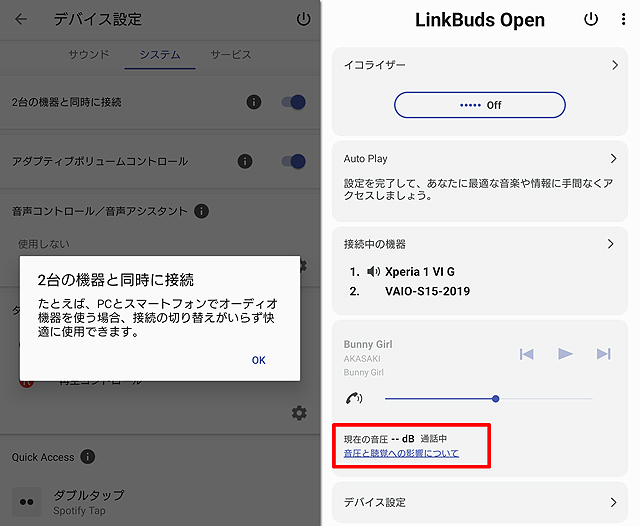Image resolution: width=640 pixels, height=526 pixels.
Task: Expand the イコライザー card chevron
Action: (615, 65)
